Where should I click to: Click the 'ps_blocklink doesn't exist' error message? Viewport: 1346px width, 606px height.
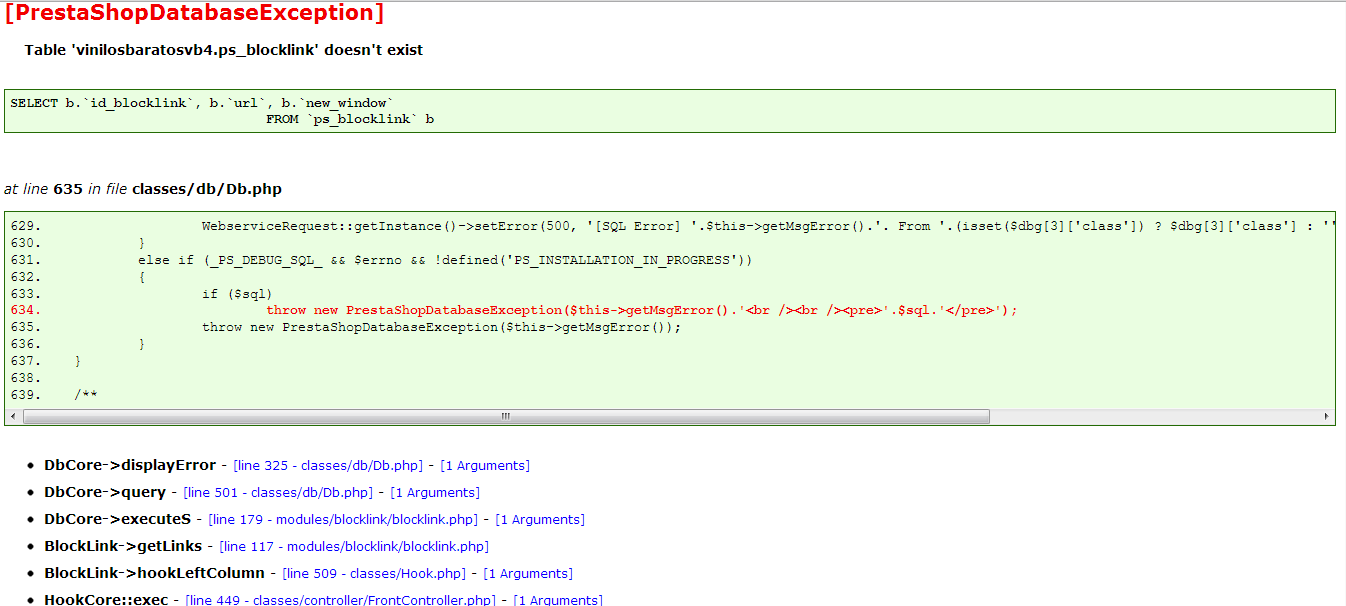point(224,50)
